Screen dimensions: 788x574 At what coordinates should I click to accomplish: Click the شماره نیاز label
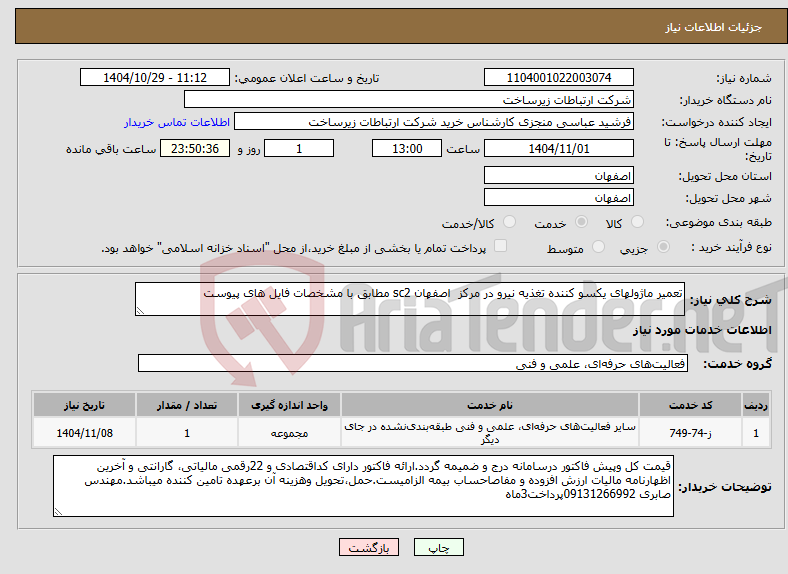coord(743,78)
